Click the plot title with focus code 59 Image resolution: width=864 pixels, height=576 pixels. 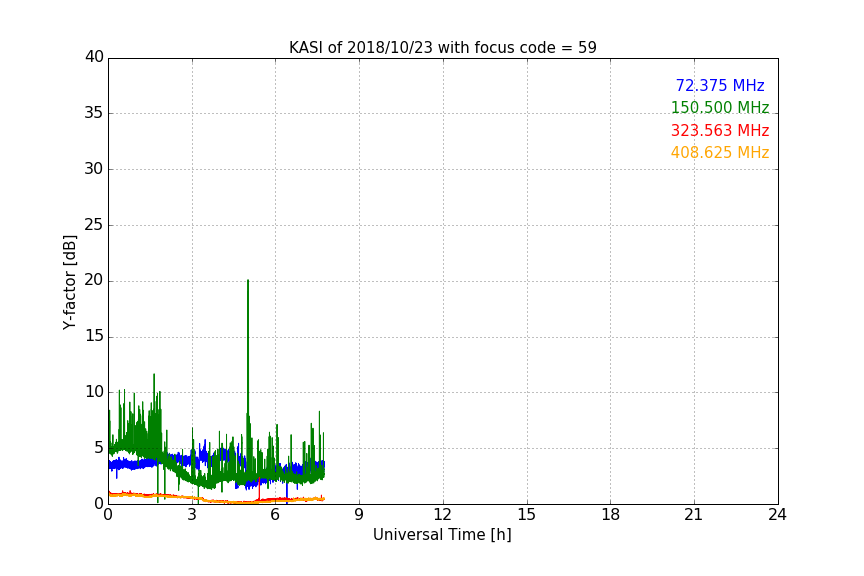[x=442, y=47]
